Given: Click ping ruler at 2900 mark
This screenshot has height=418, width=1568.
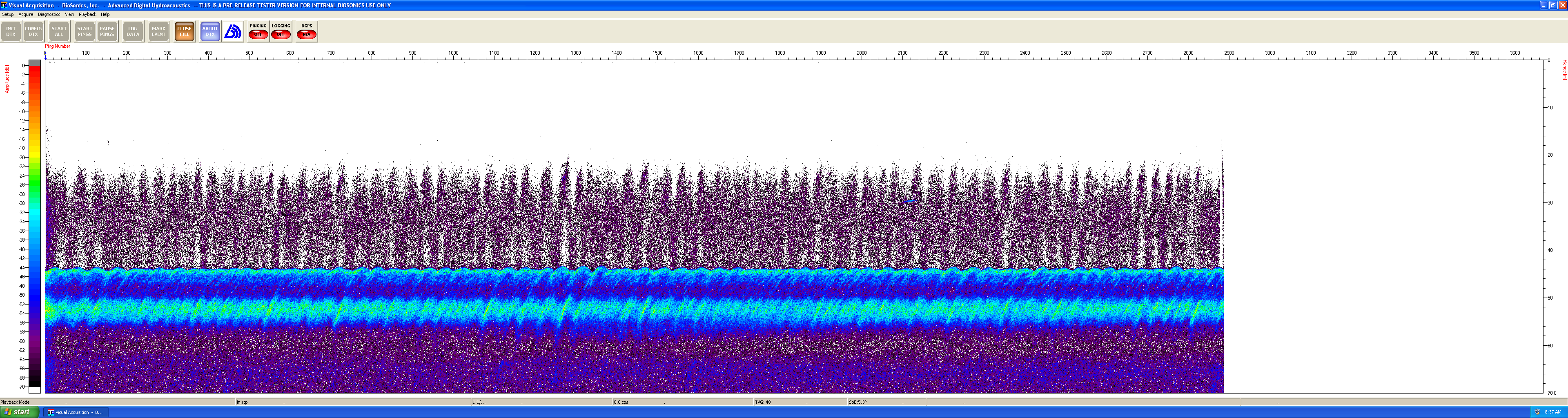Looking at the screenshot, I should [x=1229, y=53].
